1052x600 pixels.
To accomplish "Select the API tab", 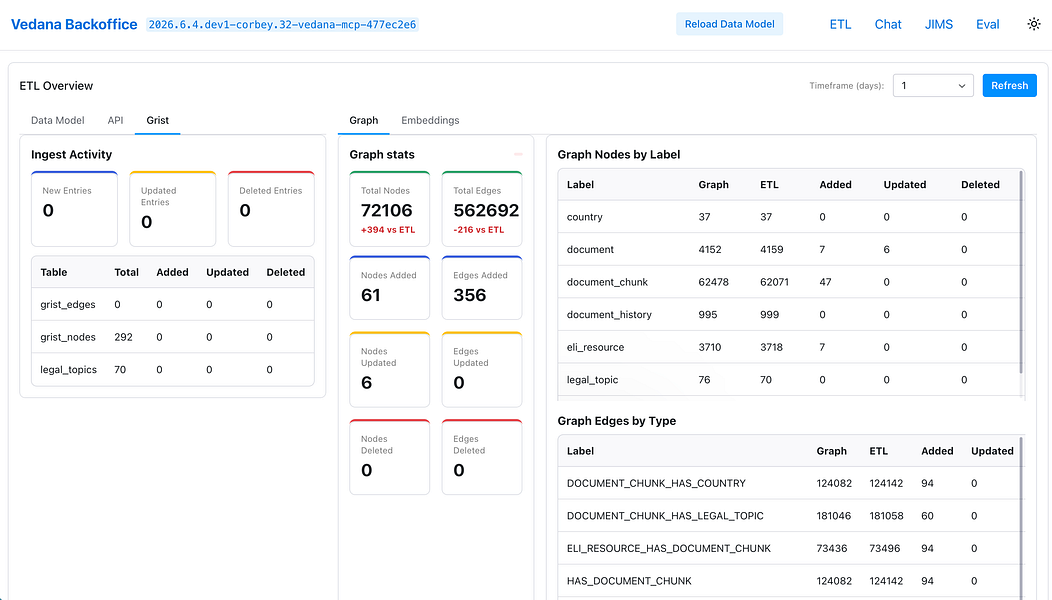I will coord(115,120).
